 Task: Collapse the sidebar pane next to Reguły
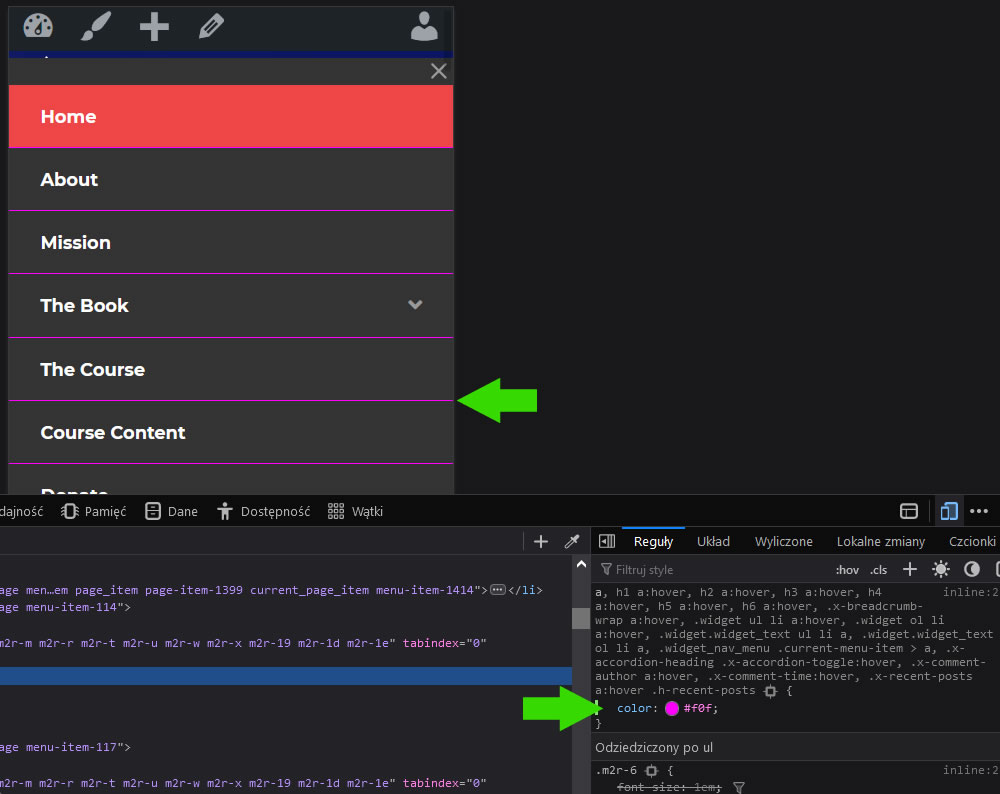coord(607,541)
